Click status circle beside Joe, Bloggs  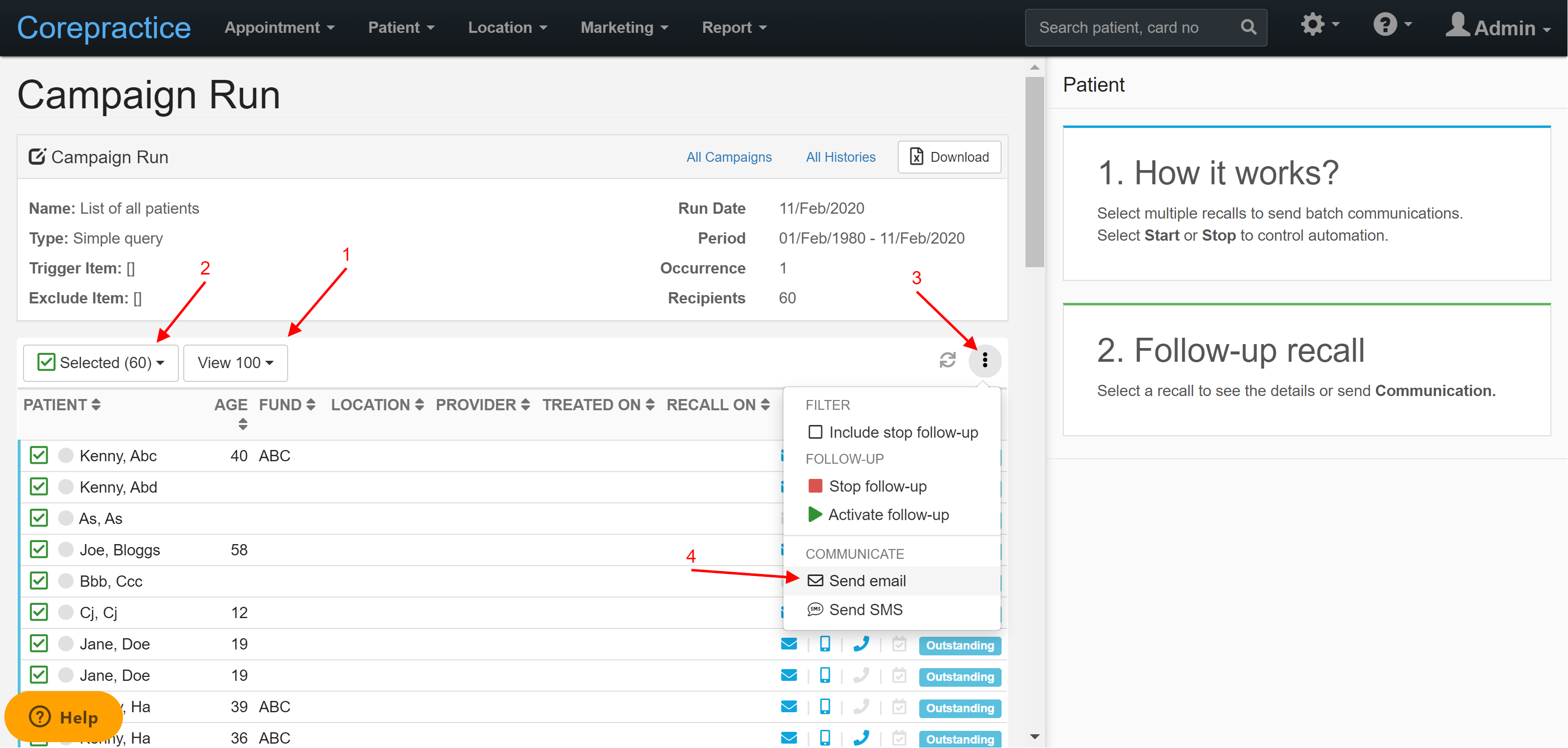point(66,550)
